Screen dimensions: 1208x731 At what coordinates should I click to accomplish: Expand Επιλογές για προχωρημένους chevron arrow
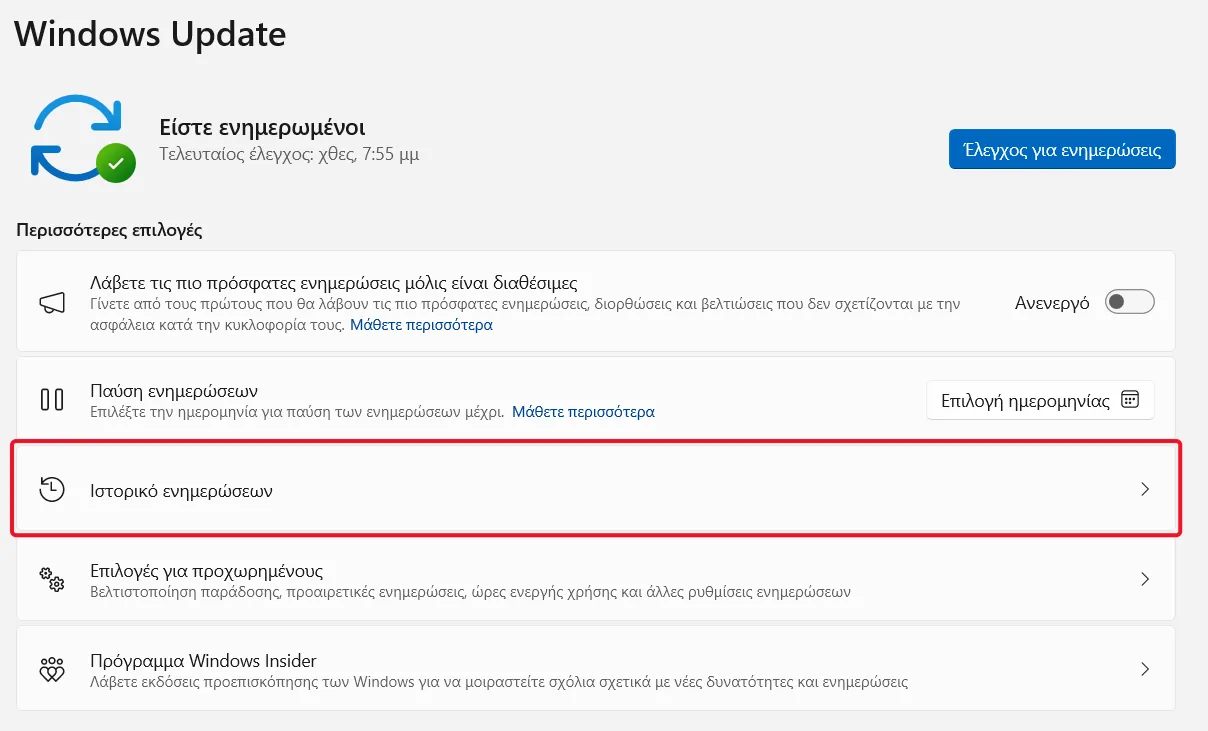1145,579
